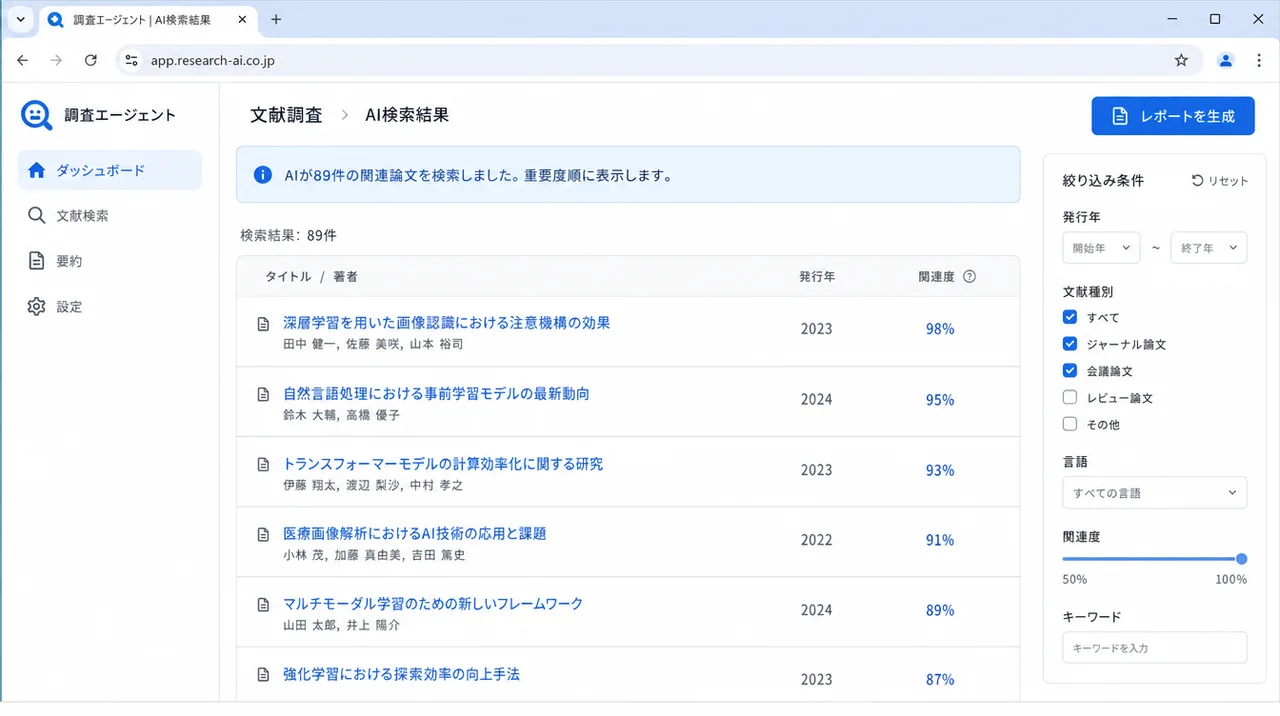This screenshot has height=716, width=1280.
Task: Open paper トランスフォーマーモデルの計算効率化に関する研究
Action: click(443, 464)
